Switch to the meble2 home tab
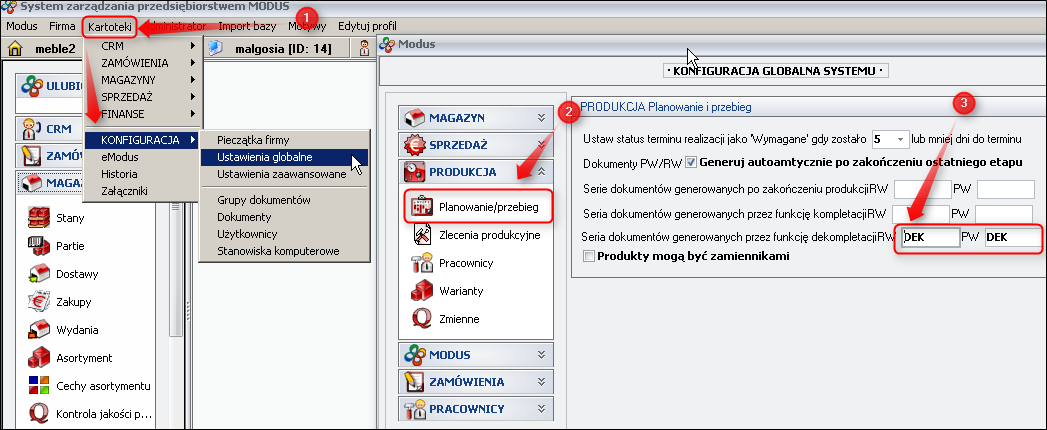 45,48
